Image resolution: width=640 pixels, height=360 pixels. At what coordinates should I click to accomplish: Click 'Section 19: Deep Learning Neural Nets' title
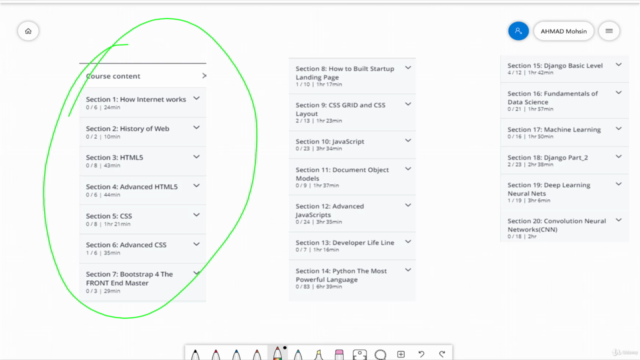click(x=549, y=189)
